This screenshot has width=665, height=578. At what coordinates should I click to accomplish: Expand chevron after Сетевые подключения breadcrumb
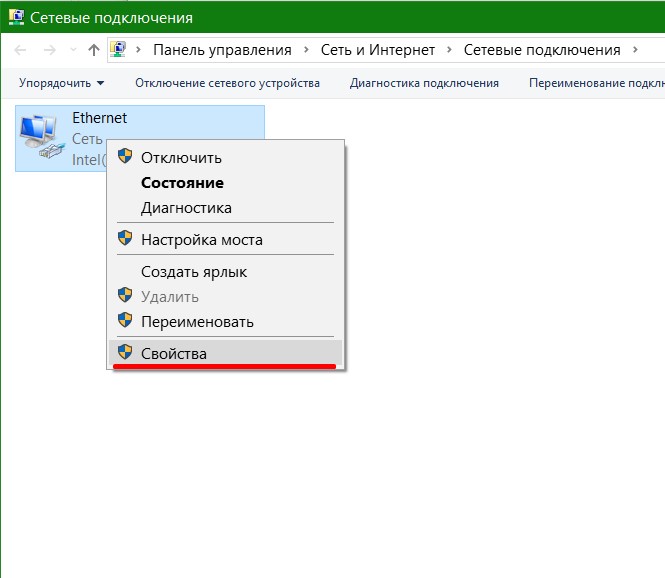pos(635,50)
